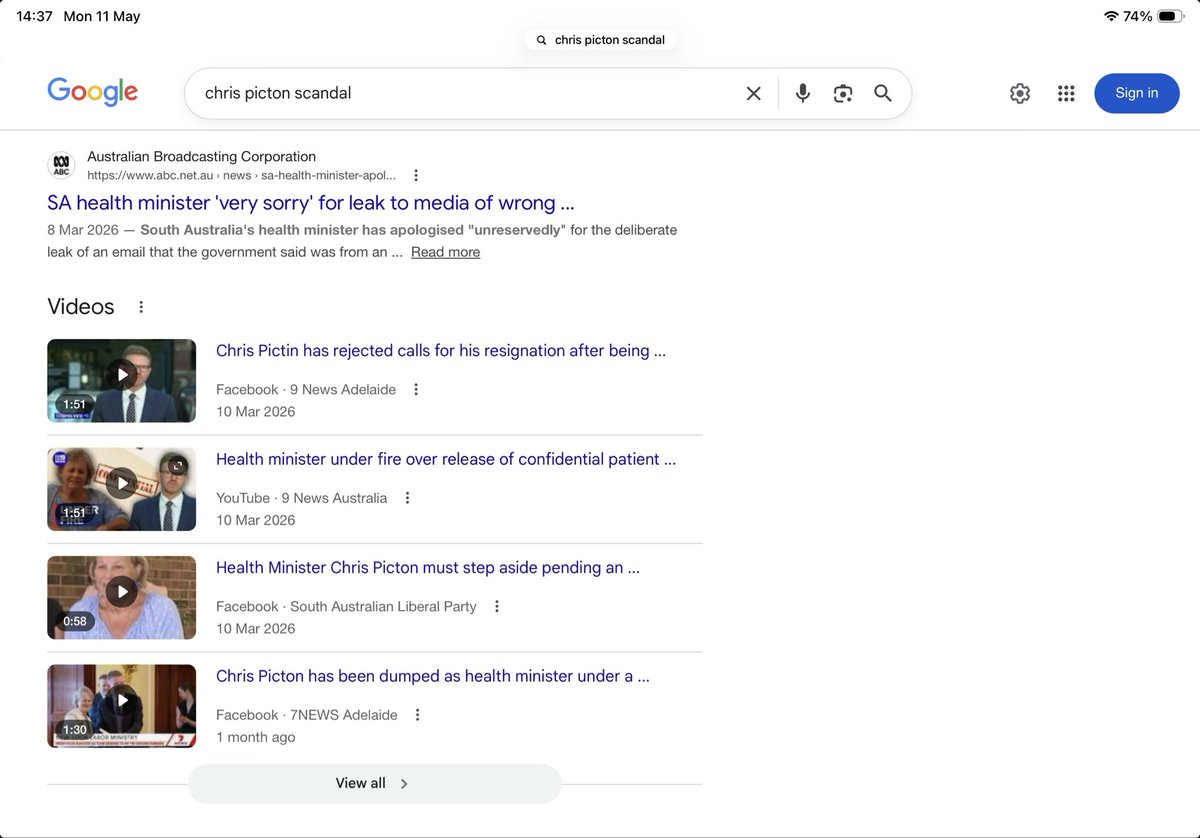
Task: Open 'Chris Pictin has rejected calls' video link
Action: click(441, 350)
